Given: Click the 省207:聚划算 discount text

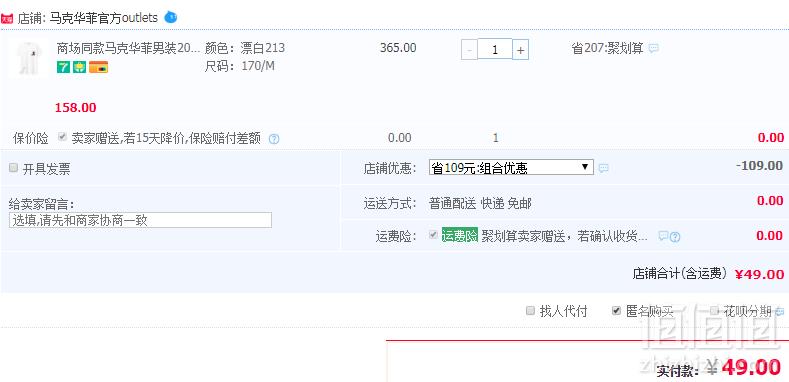Looking at the screenshot, I should coord(607,49).
